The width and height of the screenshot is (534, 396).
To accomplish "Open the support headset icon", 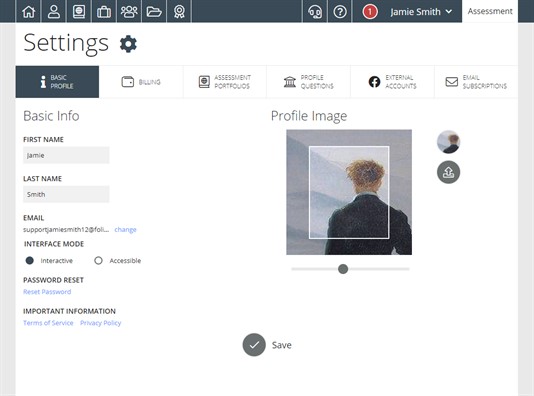I will [315, 12].
